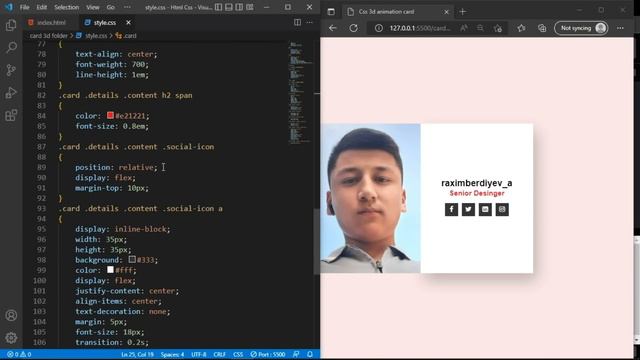Image resolution: width=640 pixels, height=360 pixels.
Task: Open the Source Control view
Action: pyautogui.click(x=11, y=70)
